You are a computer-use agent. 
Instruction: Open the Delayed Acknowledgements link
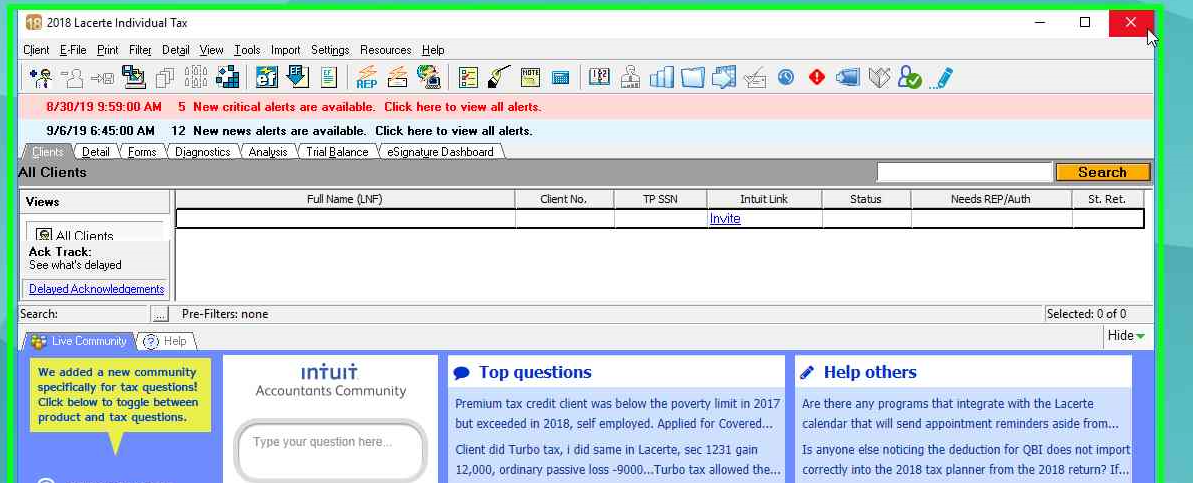97,289
